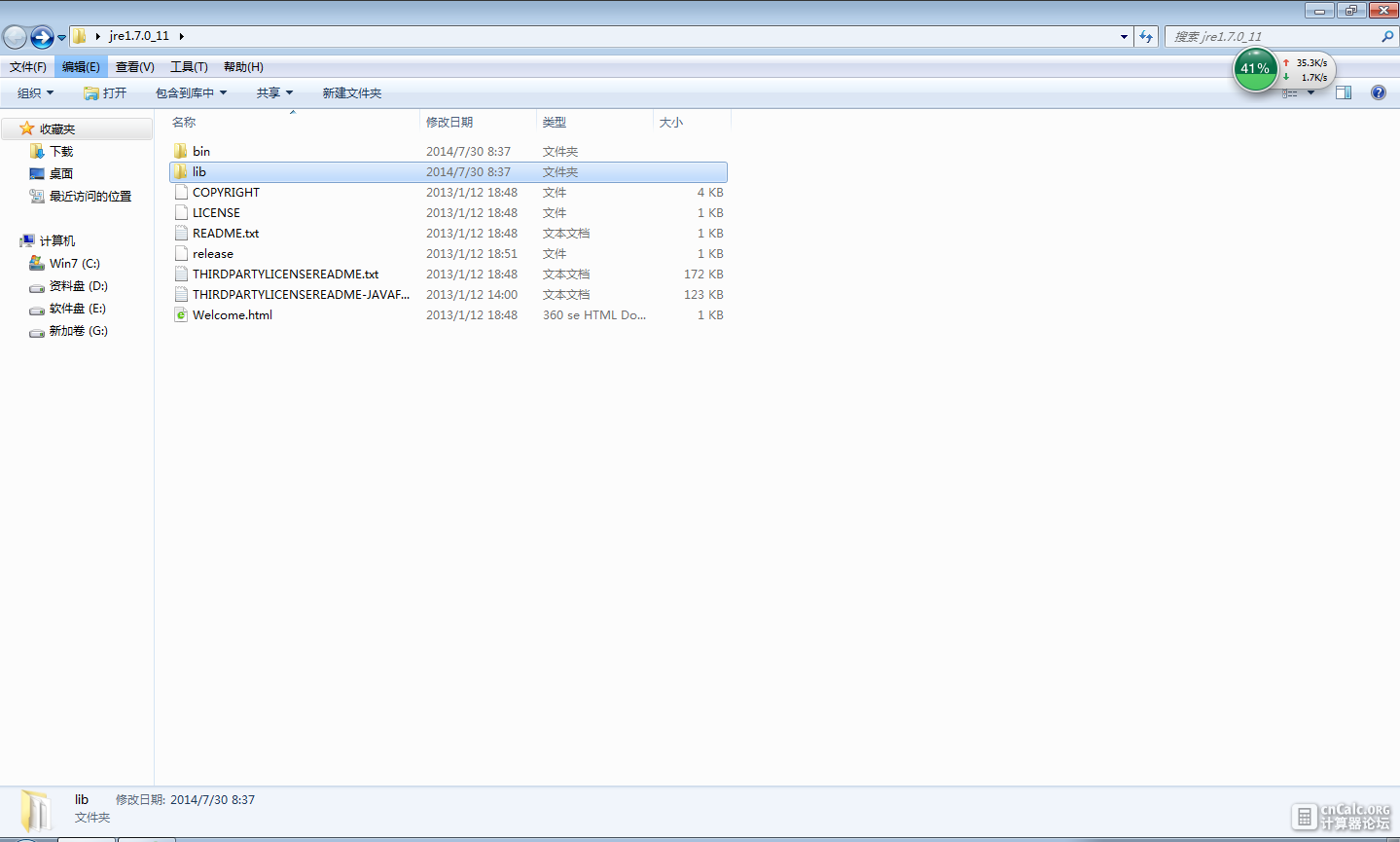
Task: Open the 包含到库中 dropdown
Action: (191, 93)
